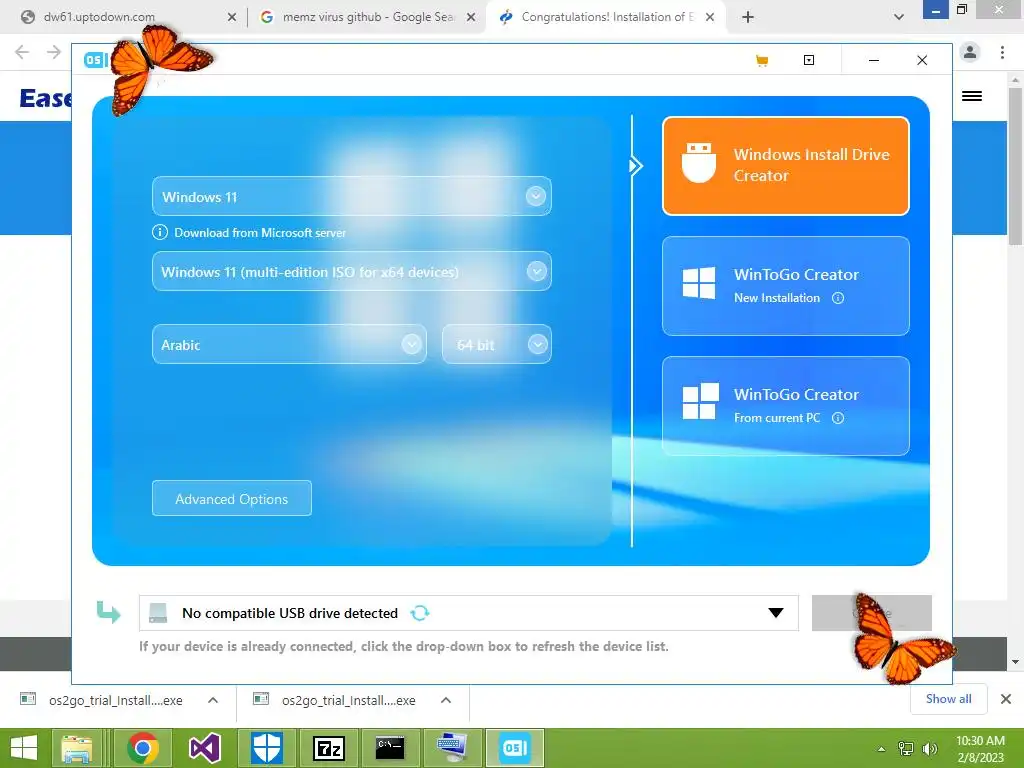Click the No compatible USB drive detected field

coord(468,613)
